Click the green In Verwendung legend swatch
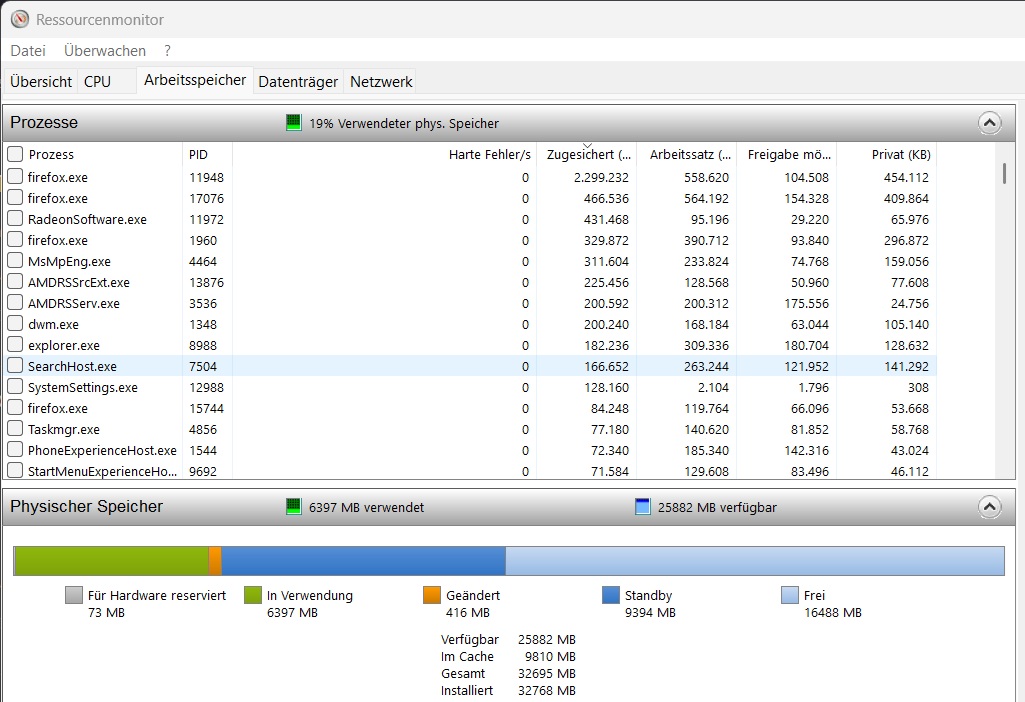Image resolution: width=1025 pixels, height=702 pixels. coord(253,595)
